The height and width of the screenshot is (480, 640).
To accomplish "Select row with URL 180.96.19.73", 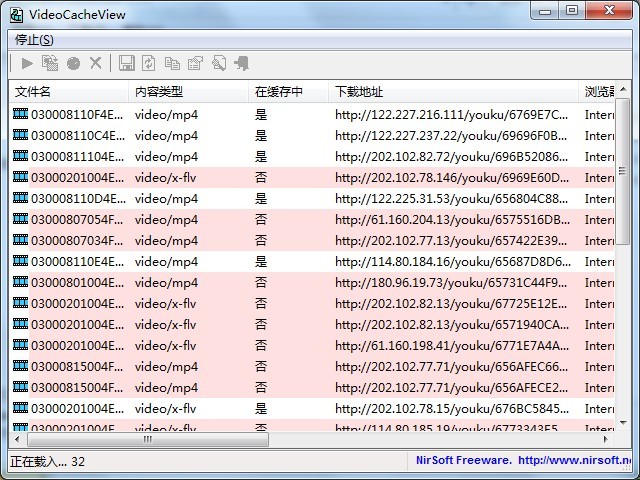I will pos(450,282).
